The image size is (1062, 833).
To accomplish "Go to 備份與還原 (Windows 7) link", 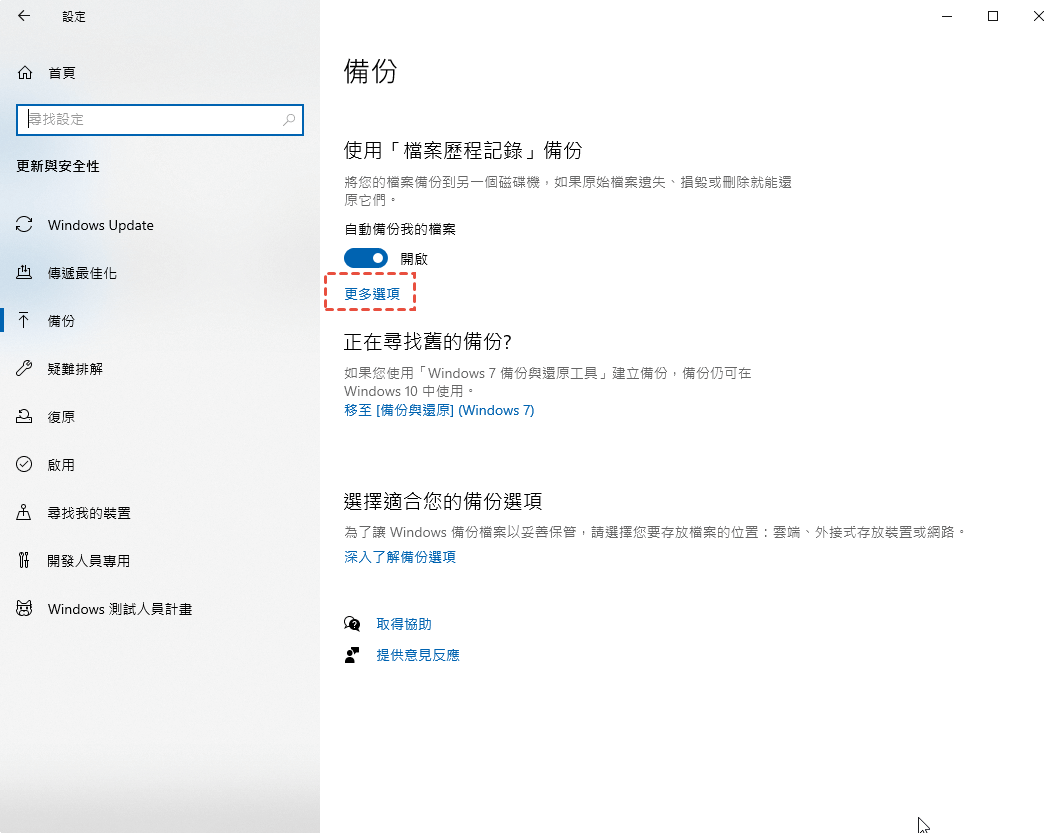I will point(439,410).
